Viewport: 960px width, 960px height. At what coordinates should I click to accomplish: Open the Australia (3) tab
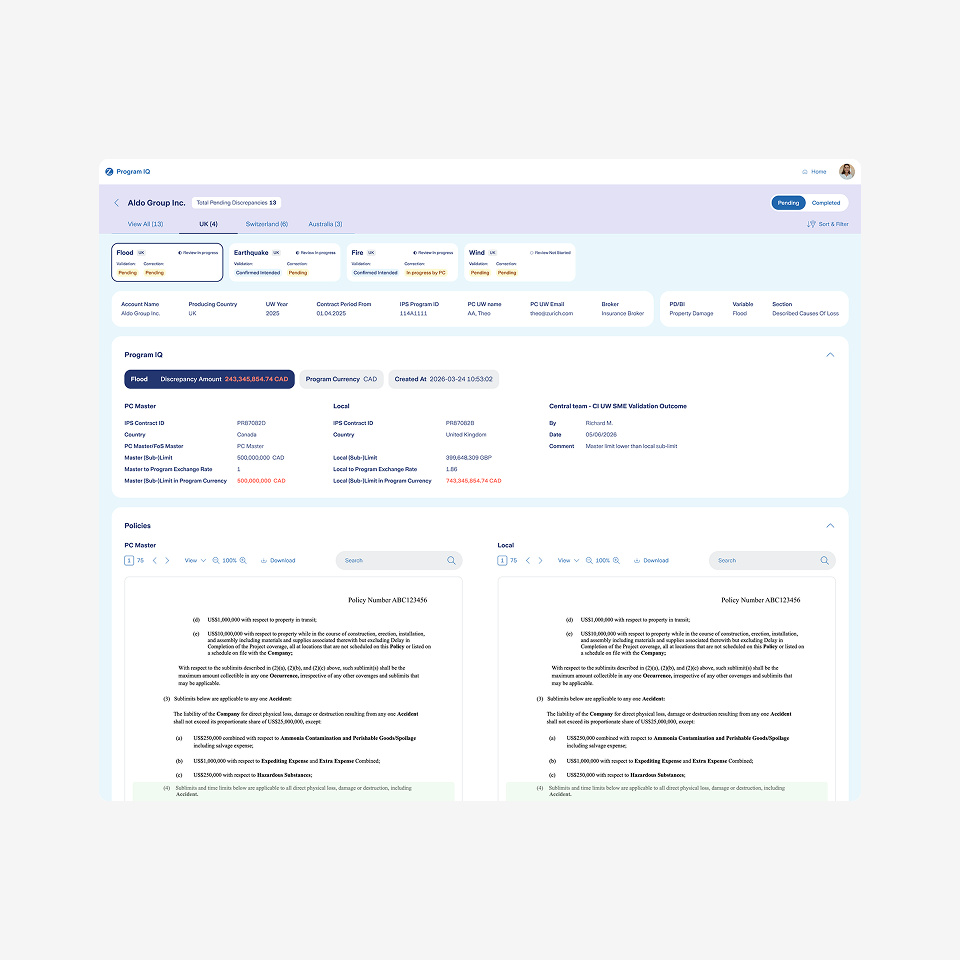tap(325, 224)
